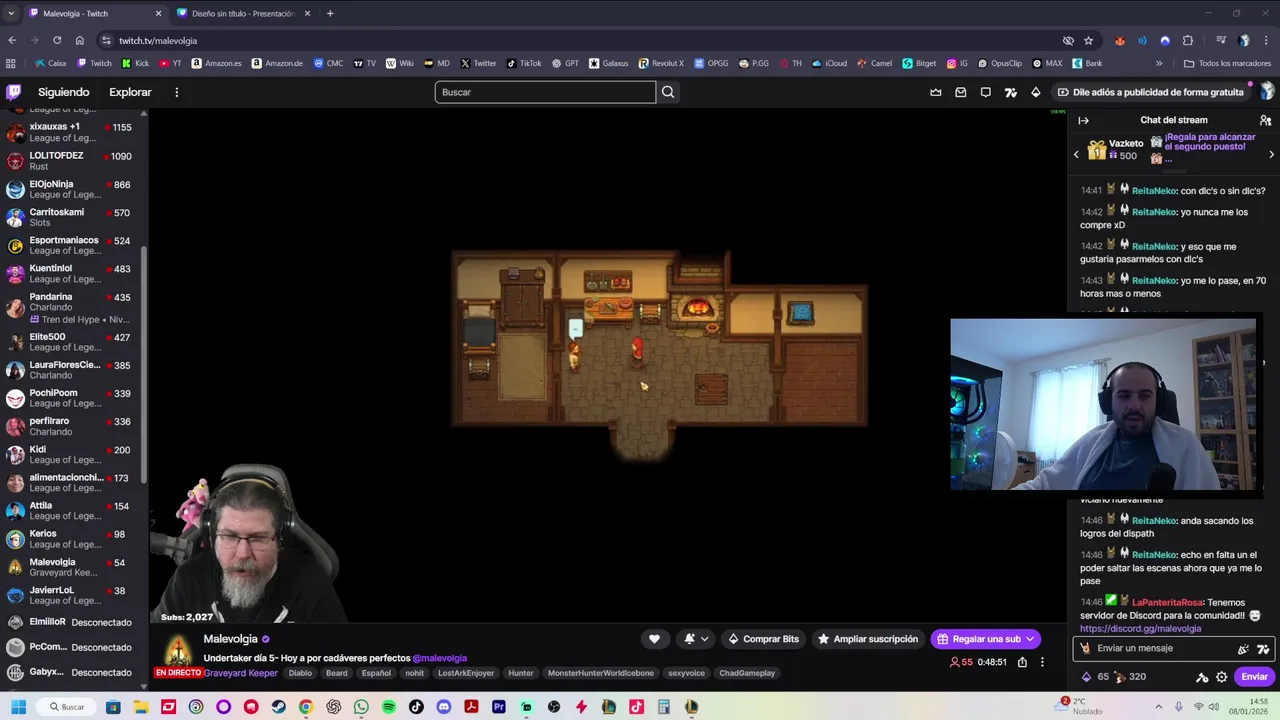The width and height of the screenshot is (1280, 720).
Task: Click Comprar Bits button
Action: (x=764, y=639)
